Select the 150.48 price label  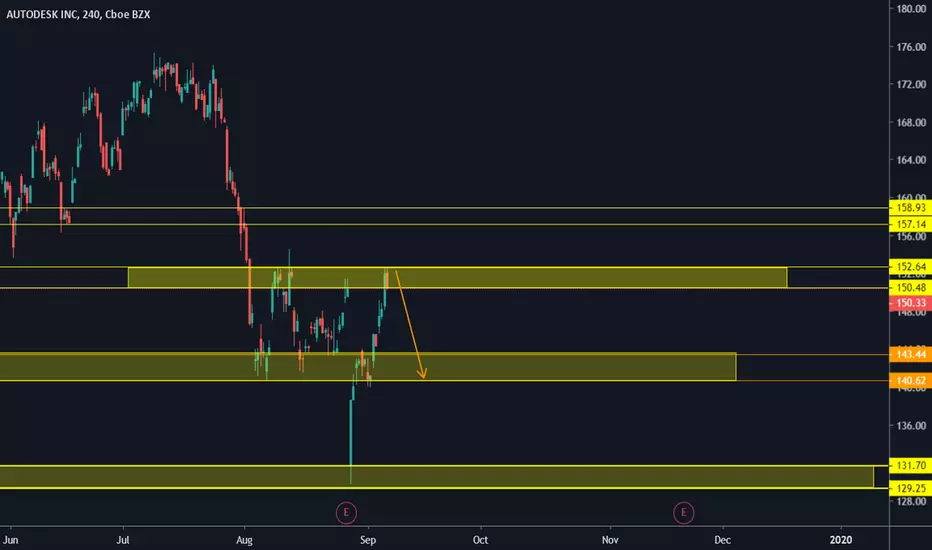tap(911, 287)
